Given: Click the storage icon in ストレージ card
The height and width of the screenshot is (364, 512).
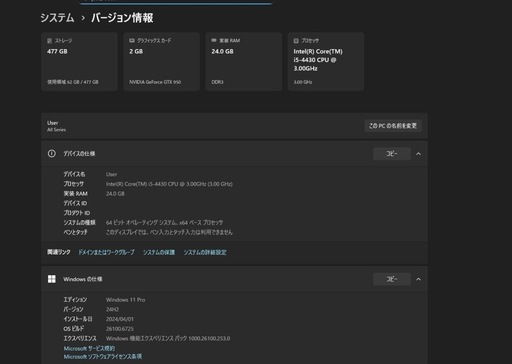Looking at the screenshot, I should [x=49, y=40].
